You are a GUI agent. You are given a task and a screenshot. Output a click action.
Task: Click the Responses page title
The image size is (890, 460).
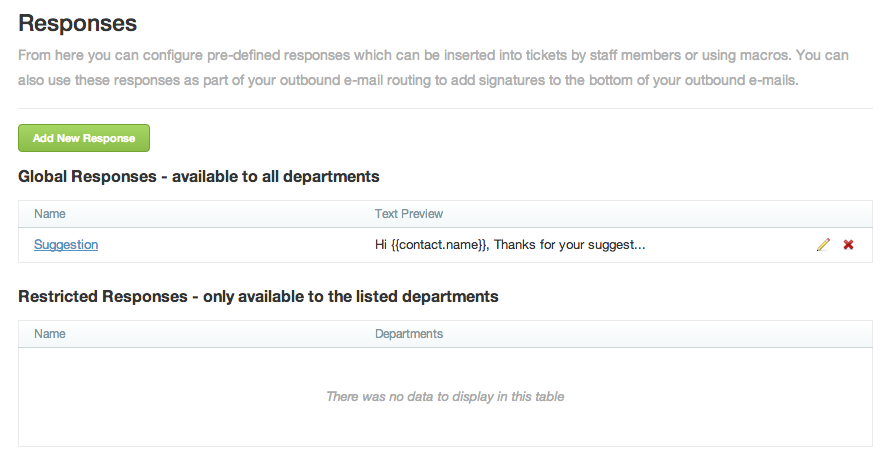click(77, 24)
